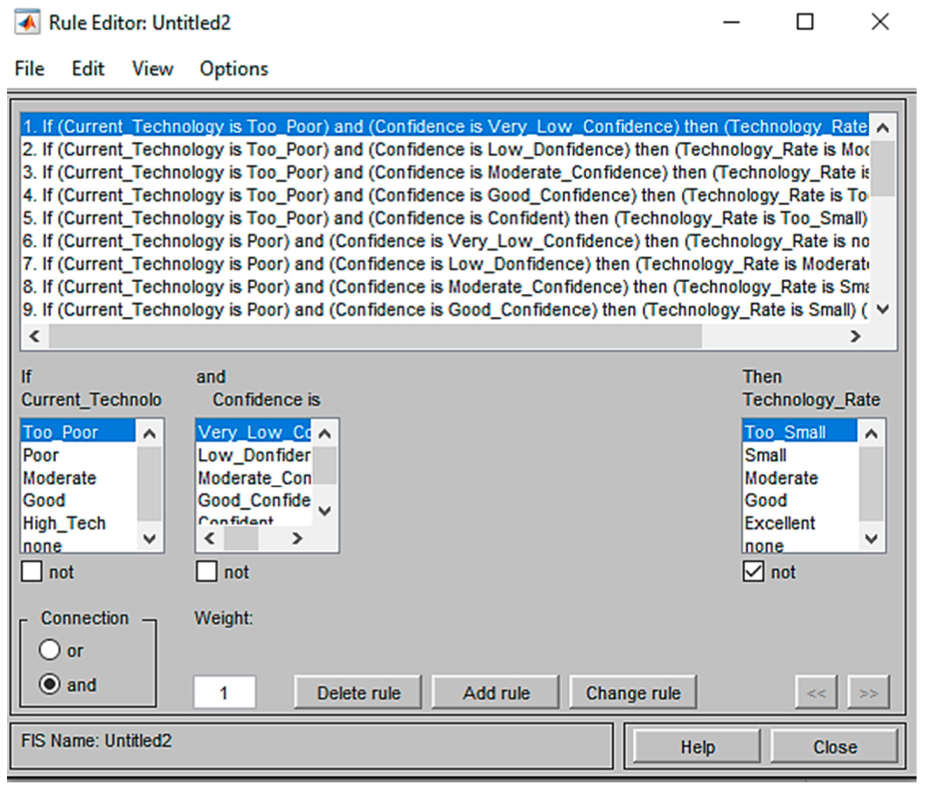Enable 'not' checkbox under Current_Technology list

(33, 572)
